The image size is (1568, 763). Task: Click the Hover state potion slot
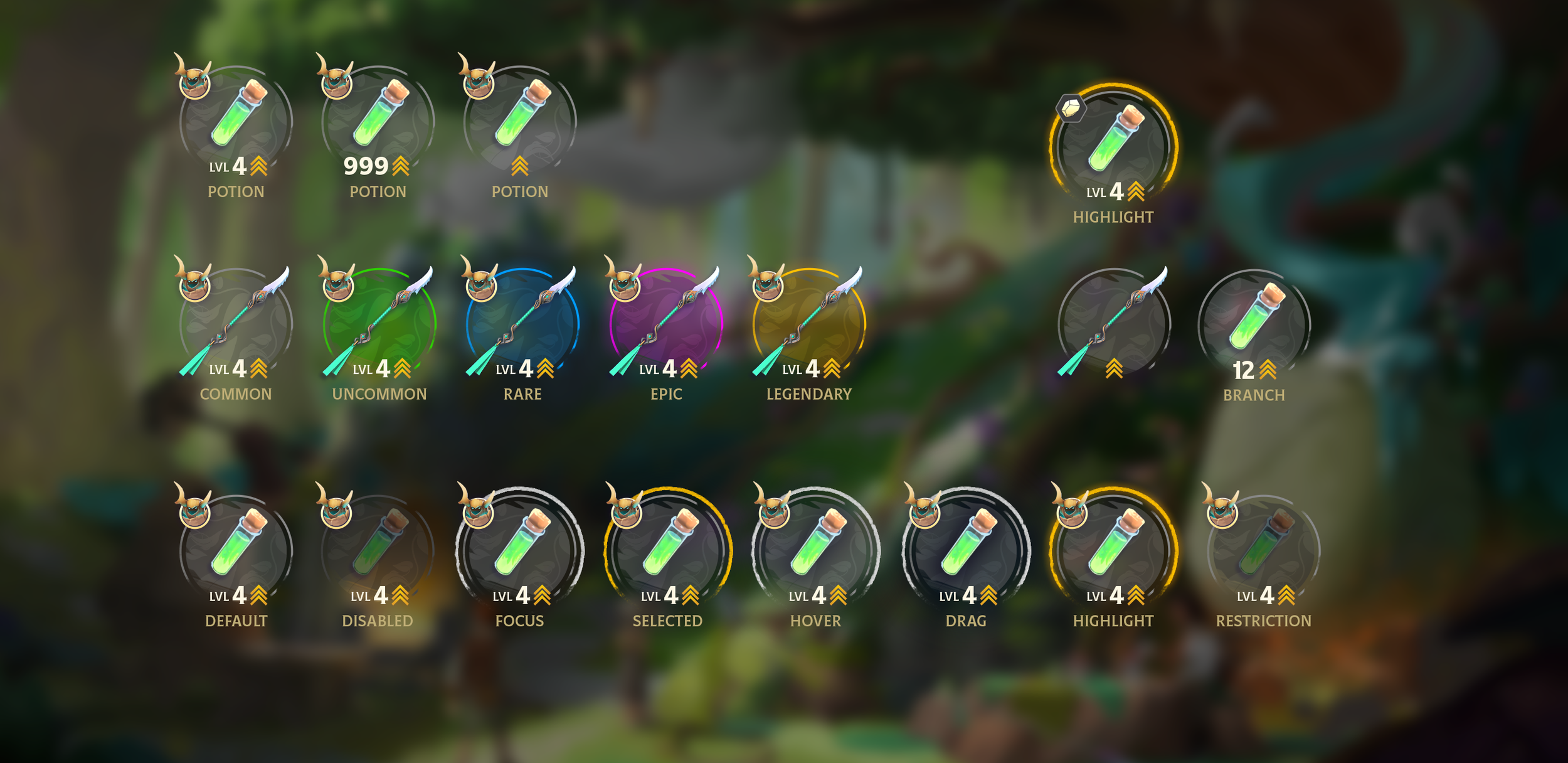click(815, 552)
